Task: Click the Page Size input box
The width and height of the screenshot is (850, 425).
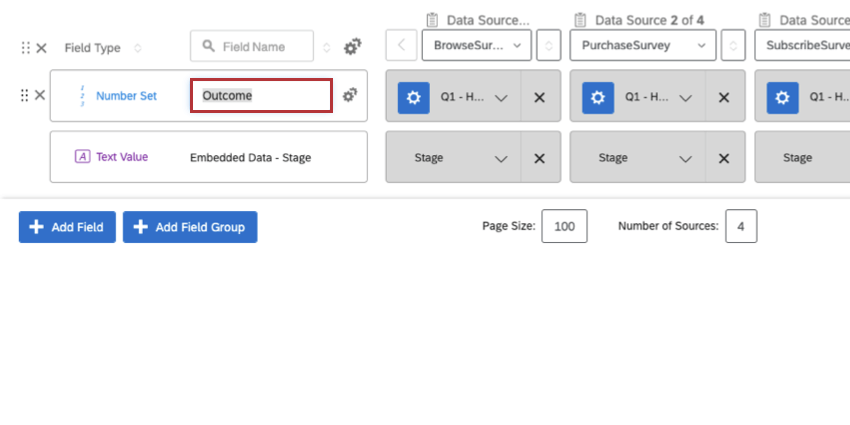Action: [x=564, y=227]
